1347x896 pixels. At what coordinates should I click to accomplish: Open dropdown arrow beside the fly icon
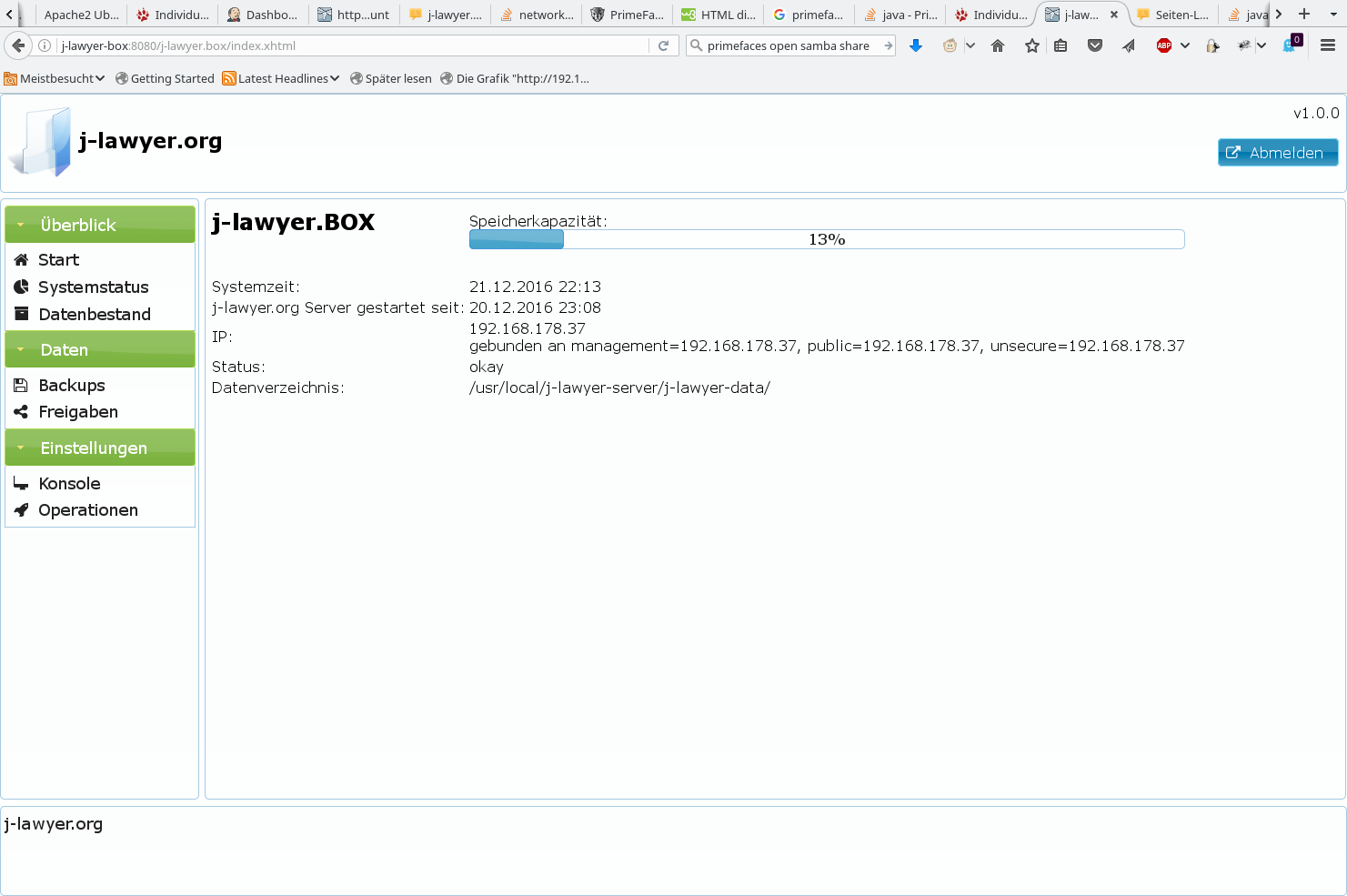pos(1262,45)
